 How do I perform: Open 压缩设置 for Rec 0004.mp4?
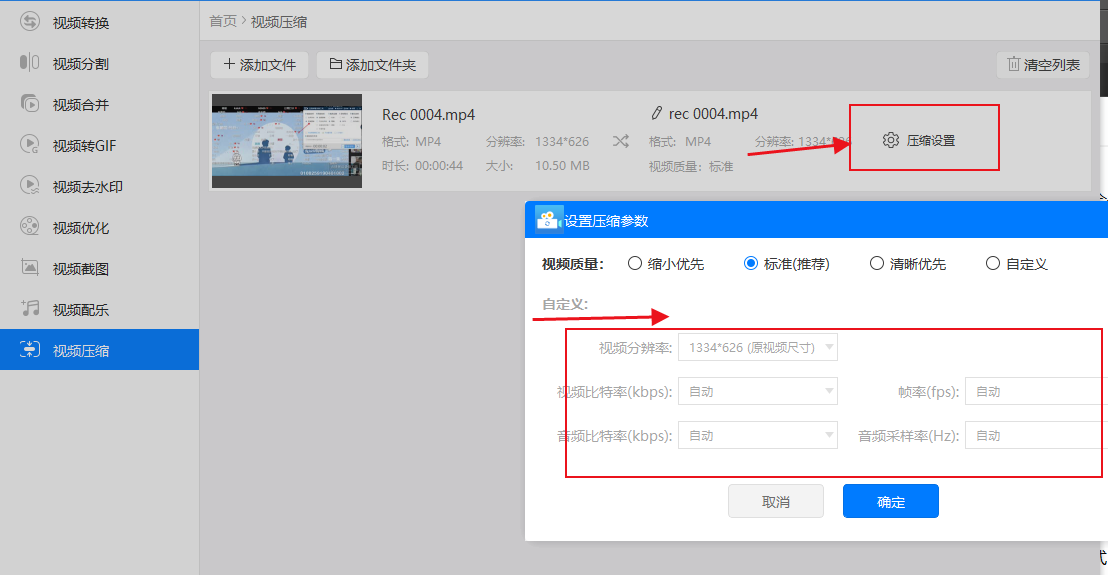coord(919,140)
